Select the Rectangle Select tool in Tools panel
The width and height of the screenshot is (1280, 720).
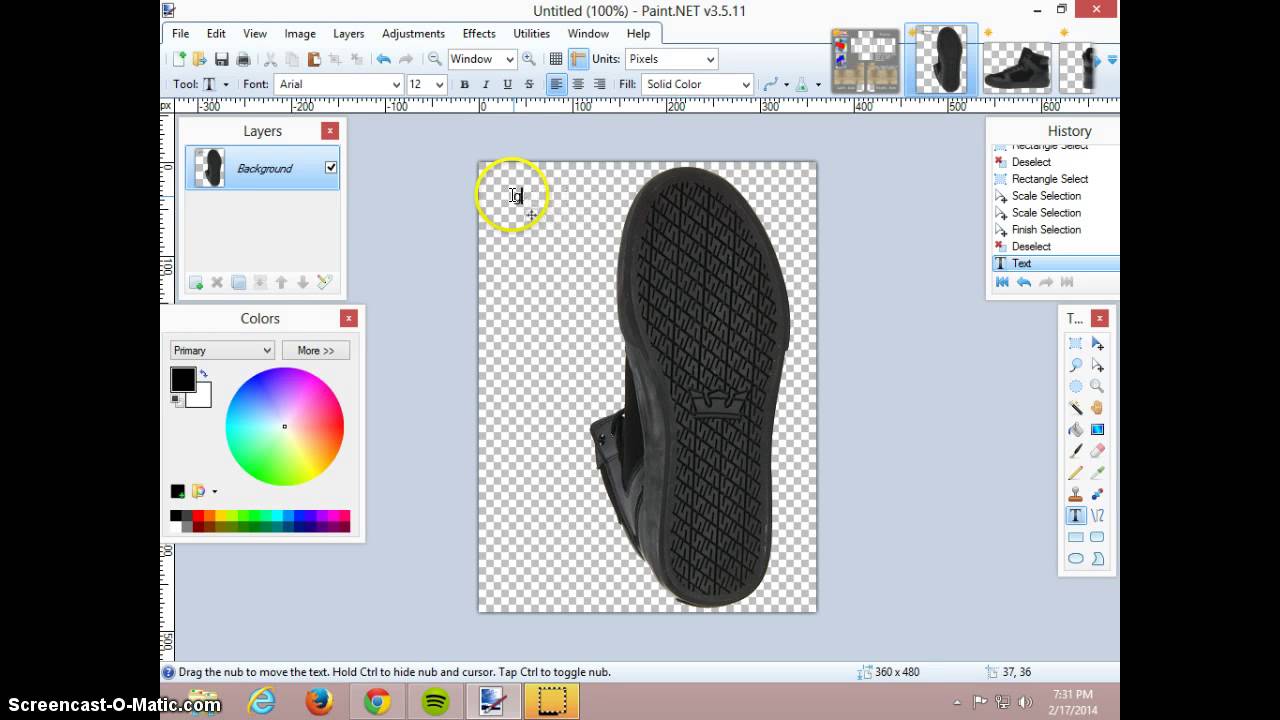(x=1076, y=343)
